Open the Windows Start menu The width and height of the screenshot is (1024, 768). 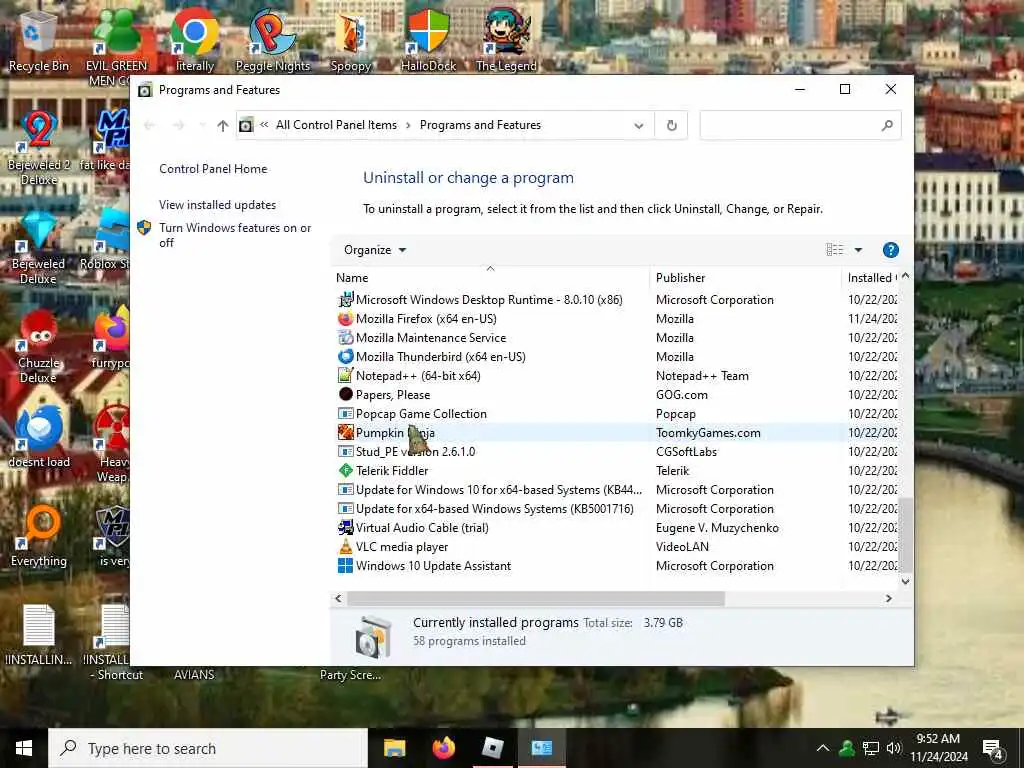[x=24, y=748]
